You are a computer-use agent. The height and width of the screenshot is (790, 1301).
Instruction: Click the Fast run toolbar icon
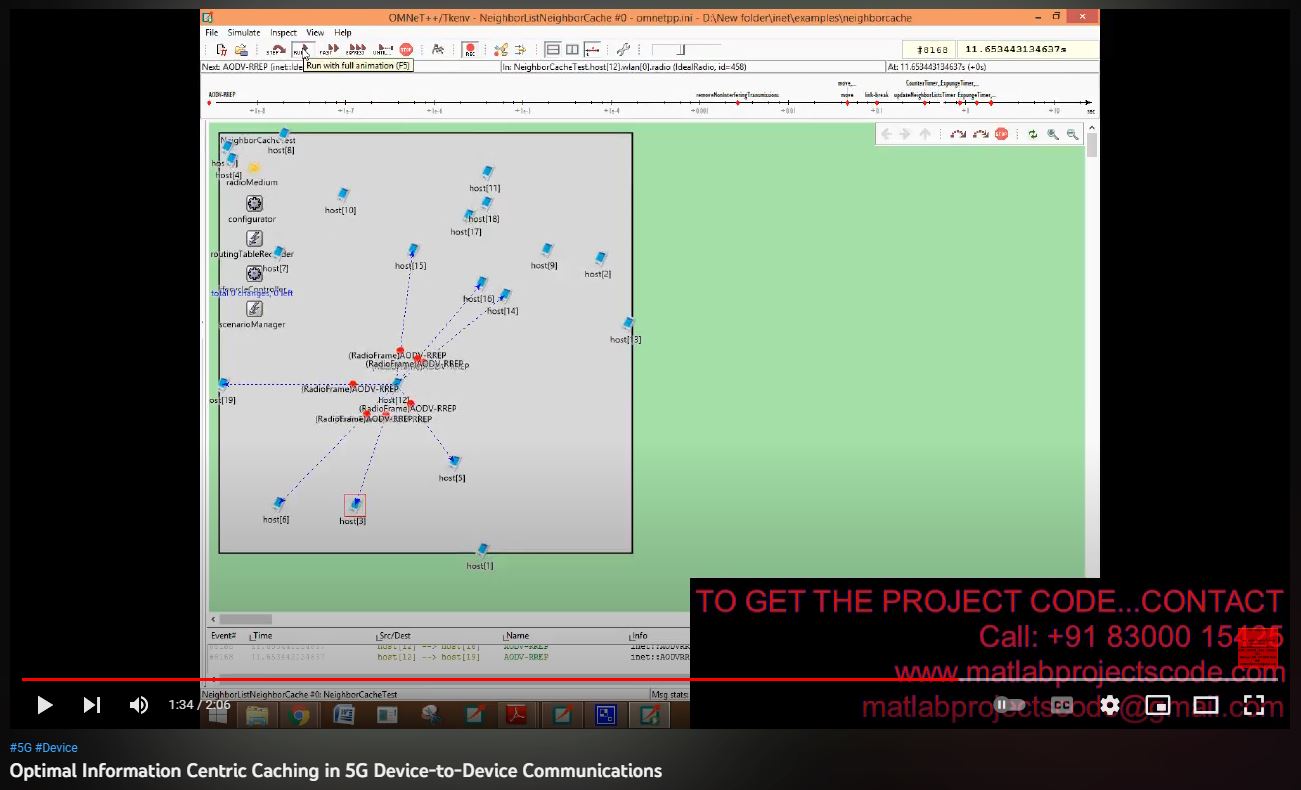pyautogui.click(x=329, y=49)
